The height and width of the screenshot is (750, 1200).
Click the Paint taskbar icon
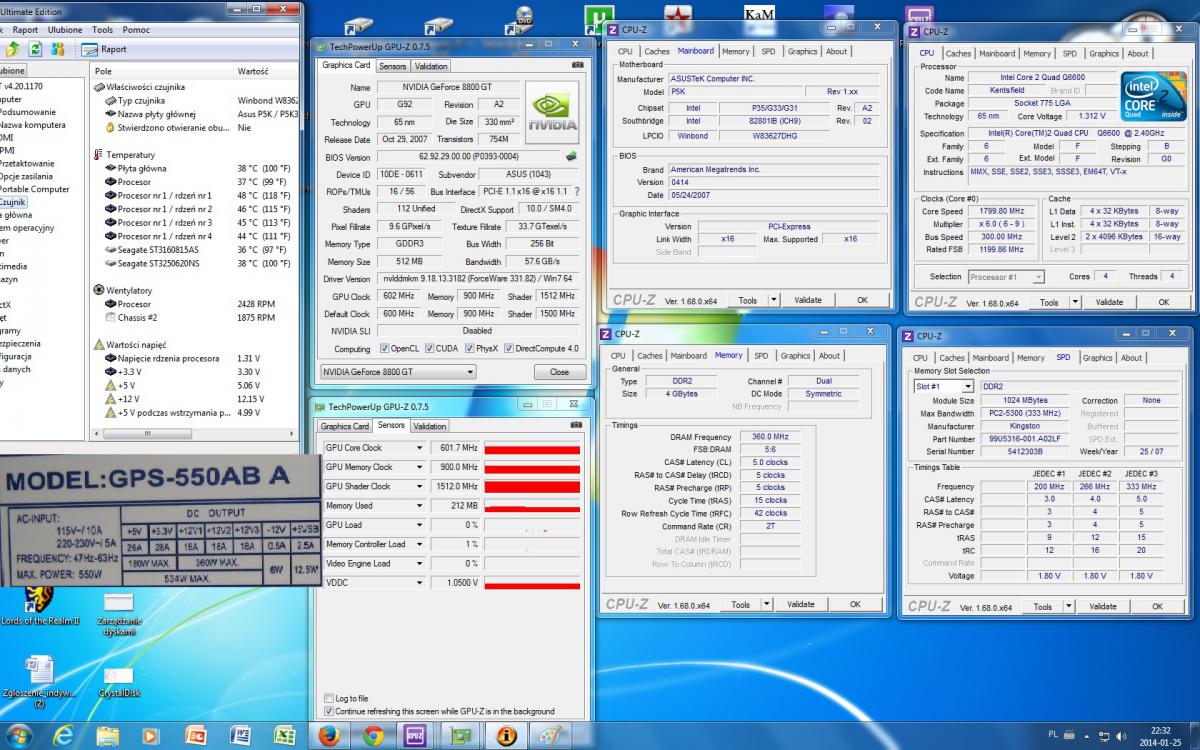tap(549, 735)
